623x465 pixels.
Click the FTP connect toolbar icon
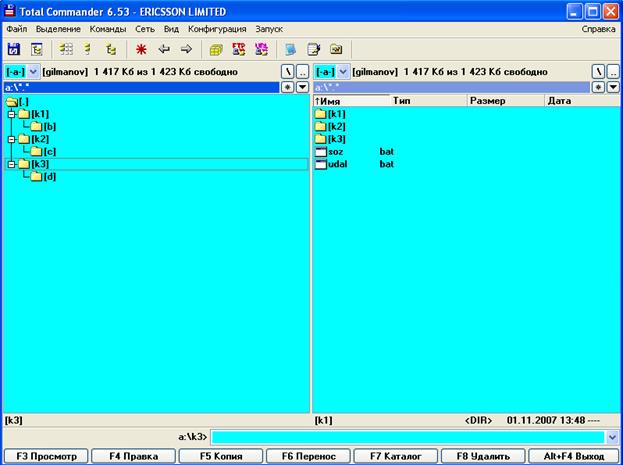point(239,49)
